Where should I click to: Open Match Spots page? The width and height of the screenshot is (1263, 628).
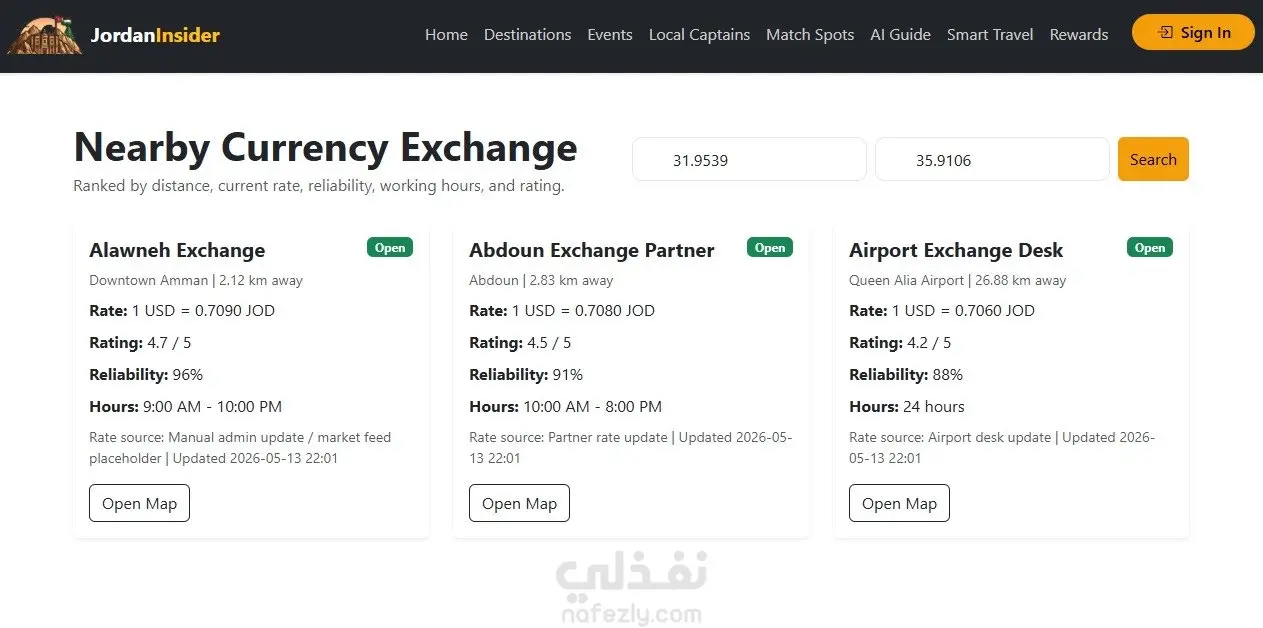point(810,35)
